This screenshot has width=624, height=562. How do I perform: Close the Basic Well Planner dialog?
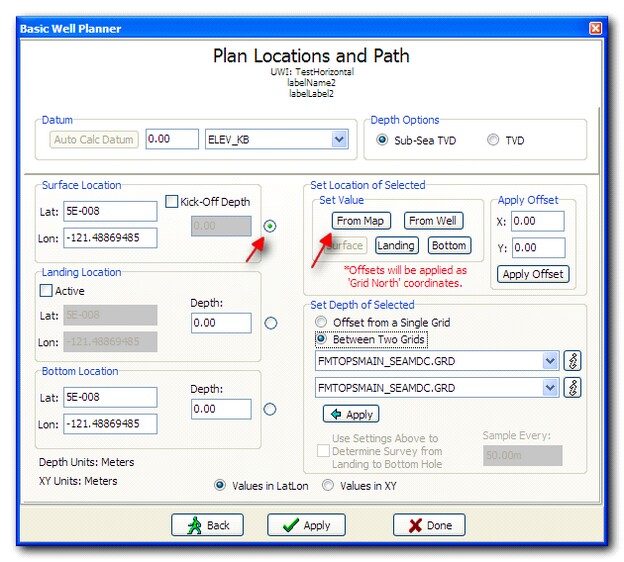596,28
